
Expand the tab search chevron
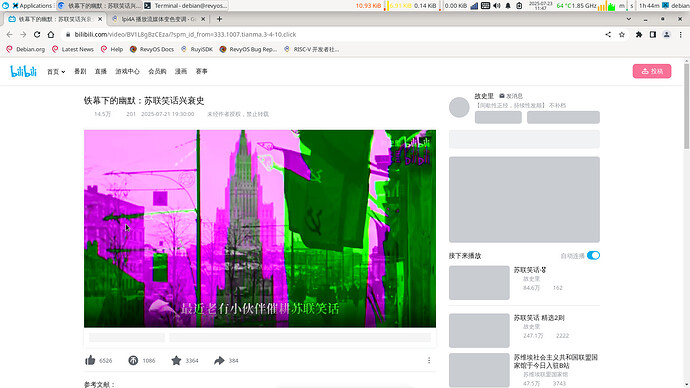(628, 19)
